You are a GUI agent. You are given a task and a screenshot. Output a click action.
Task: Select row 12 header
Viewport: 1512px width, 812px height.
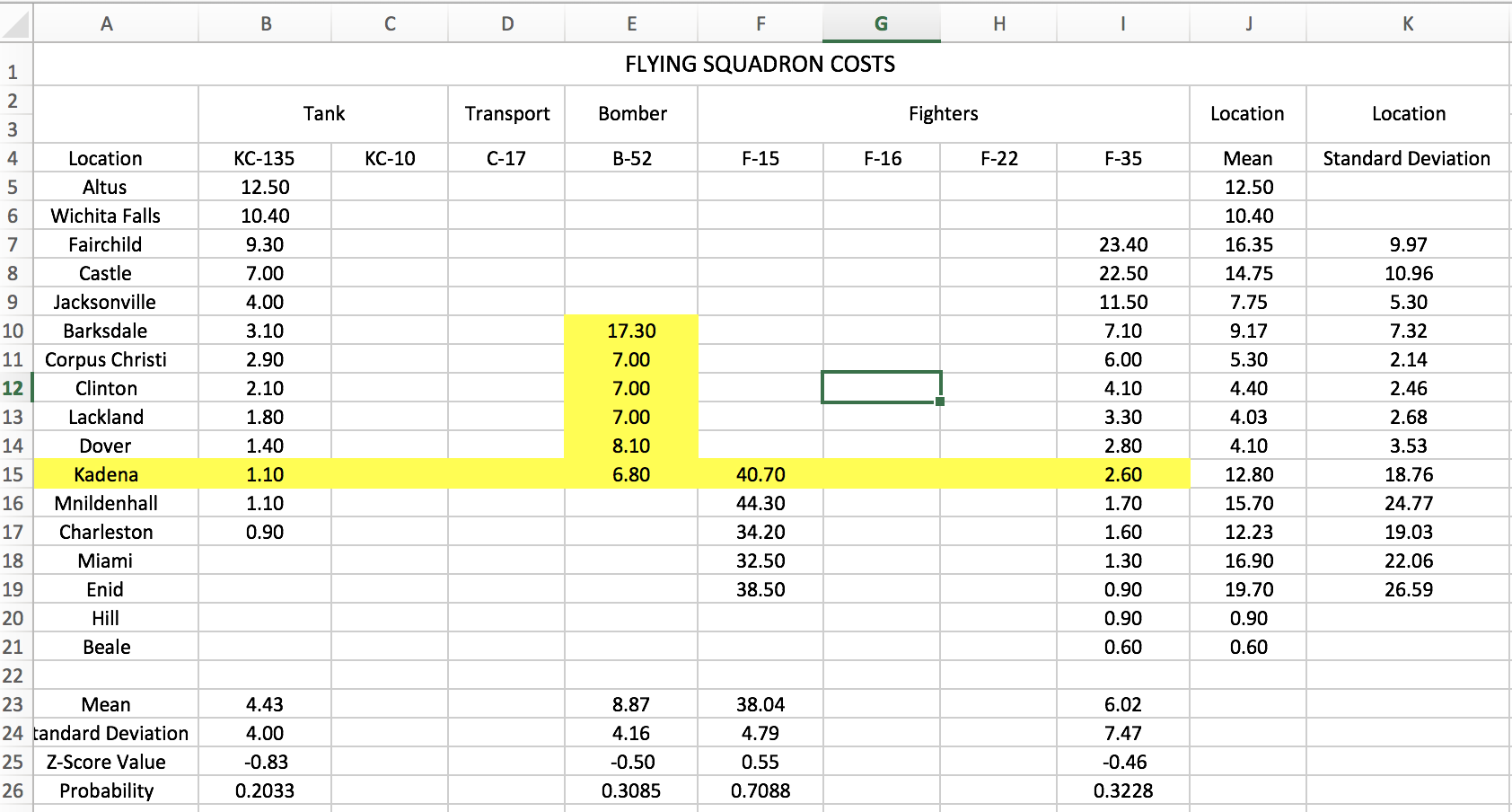click(15, 388)
